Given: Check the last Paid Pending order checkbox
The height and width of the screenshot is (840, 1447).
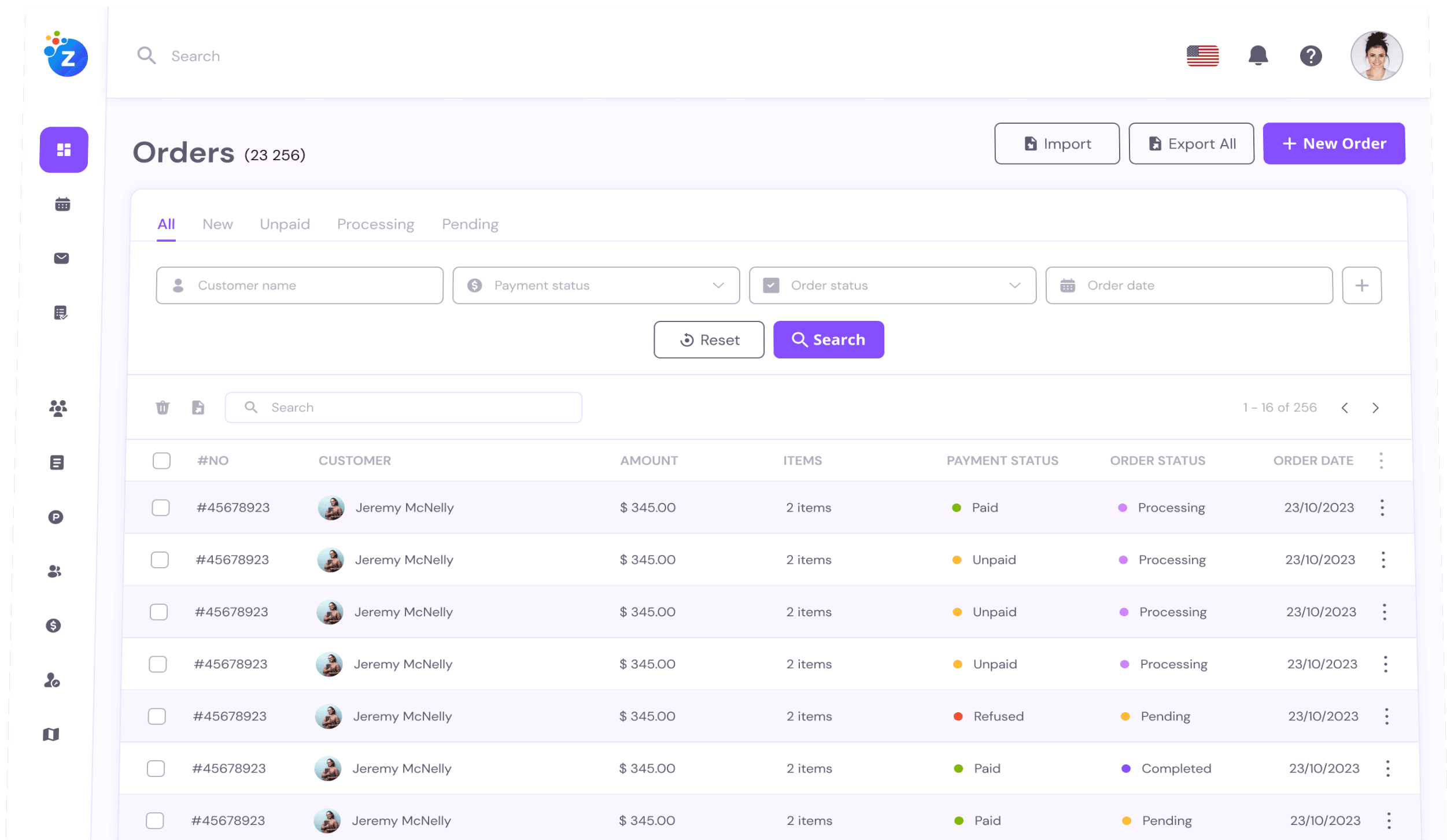Looking at the screenshot, I should 154,820.
